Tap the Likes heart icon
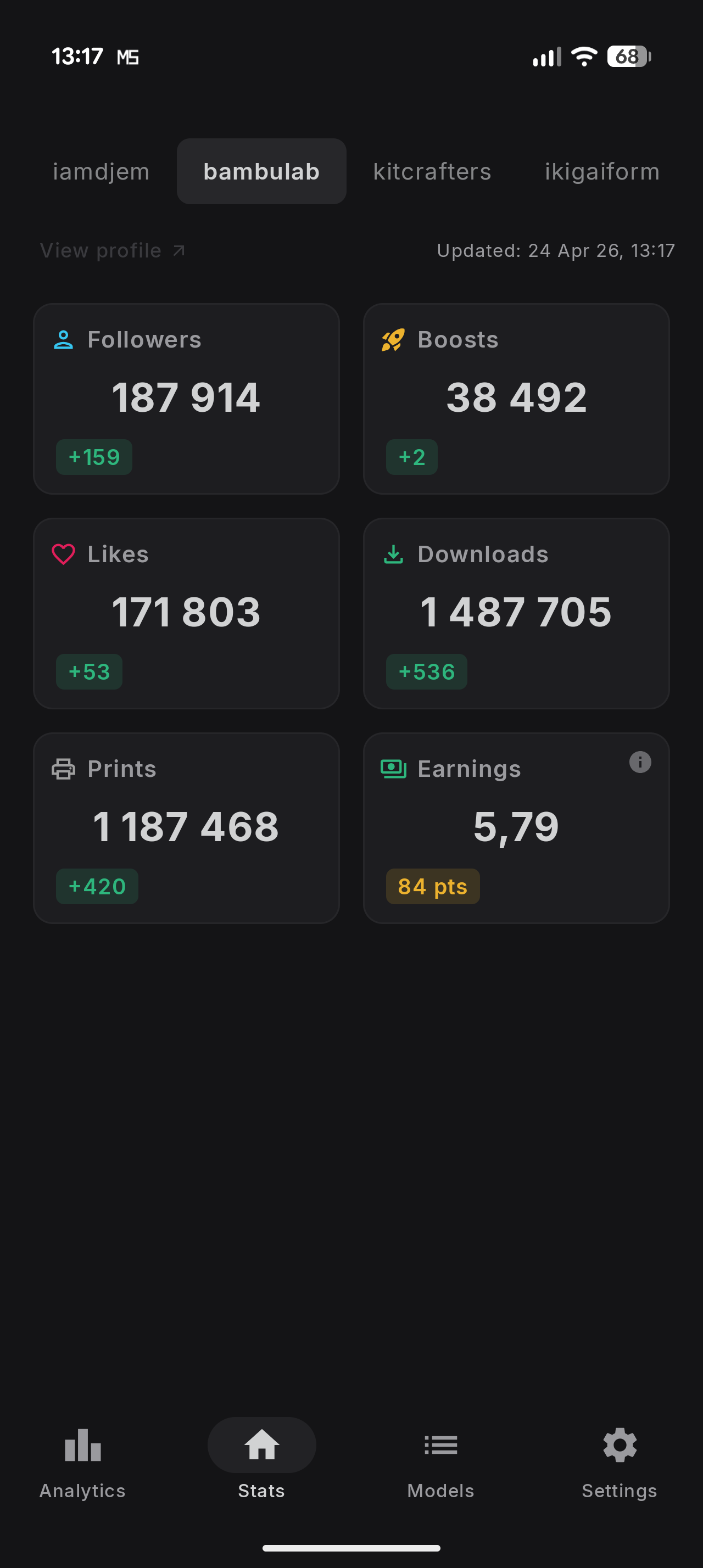 click(x=63, y=554)
